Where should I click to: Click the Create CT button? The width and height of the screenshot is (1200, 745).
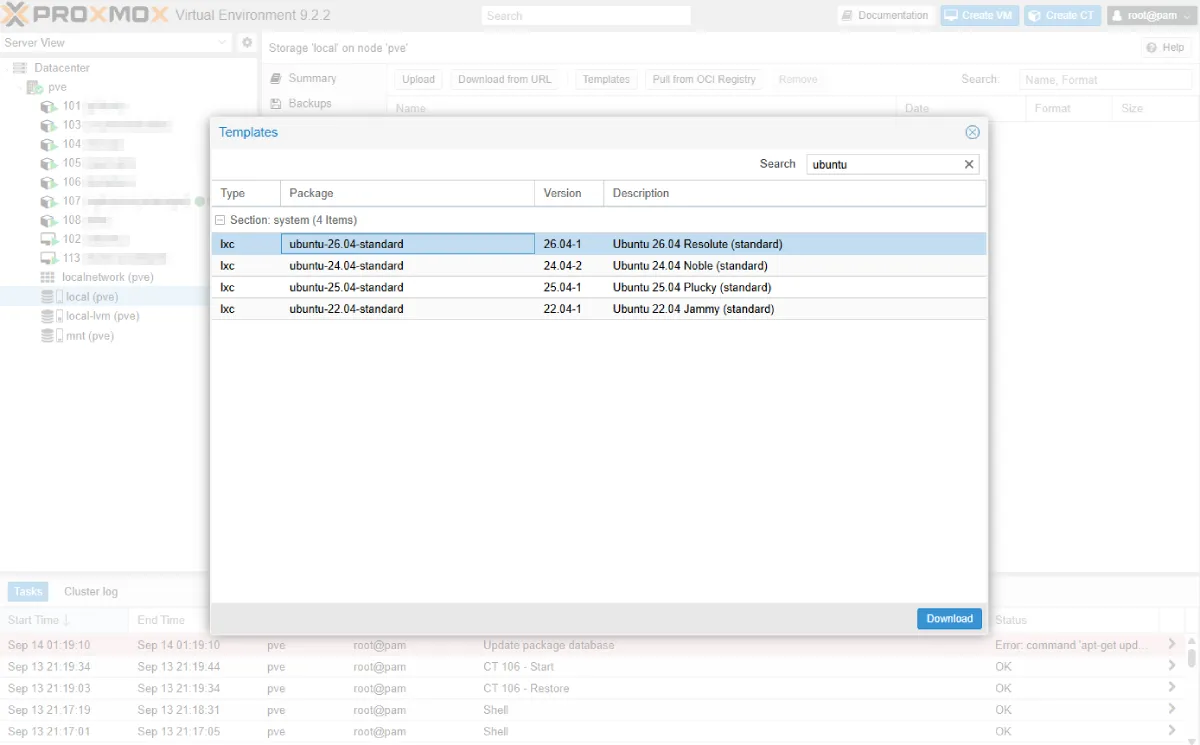tap(1062, 15)
